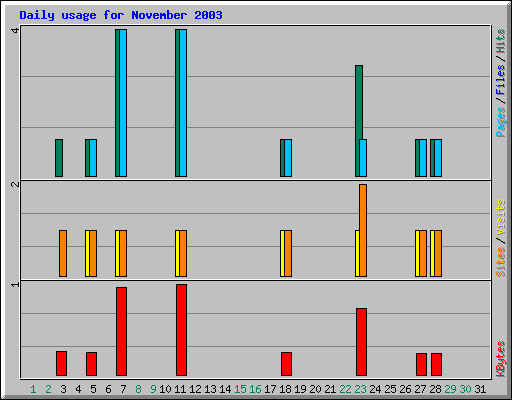The image size is (512, 400).
Task: Click the orange Sites bar for day 3
Action: pos(63,253)
